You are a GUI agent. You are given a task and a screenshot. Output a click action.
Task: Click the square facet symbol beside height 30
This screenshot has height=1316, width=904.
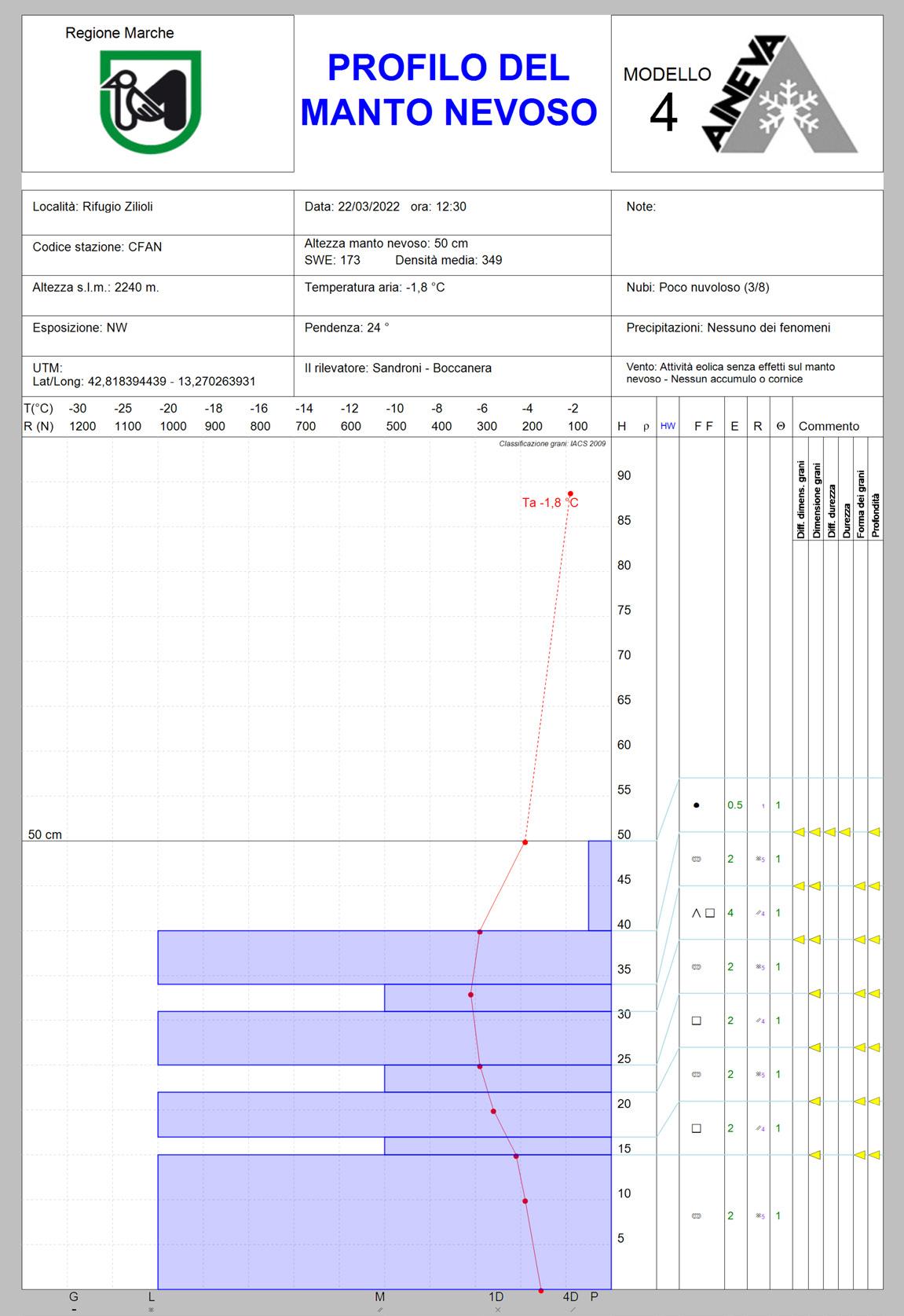click(x=696, y=1021)
